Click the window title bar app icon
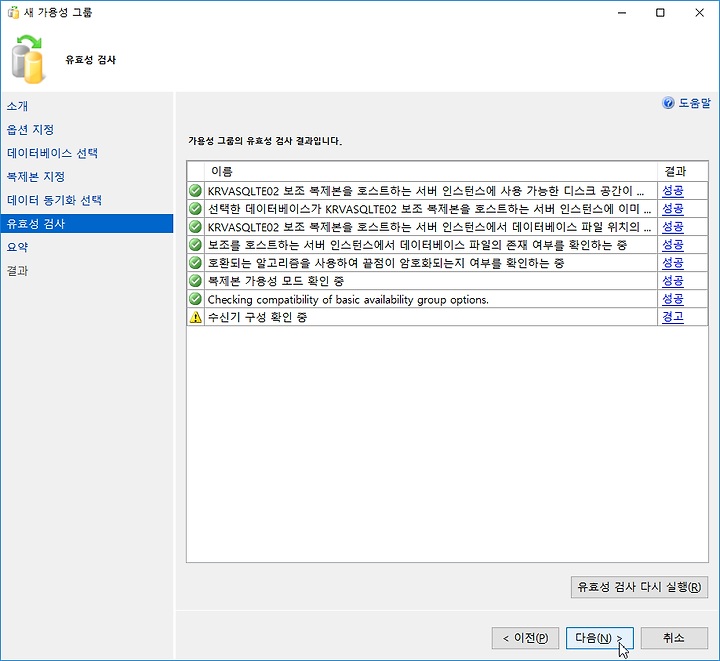Viewport: 720px width, 661px height. click(x=13, y=12)
